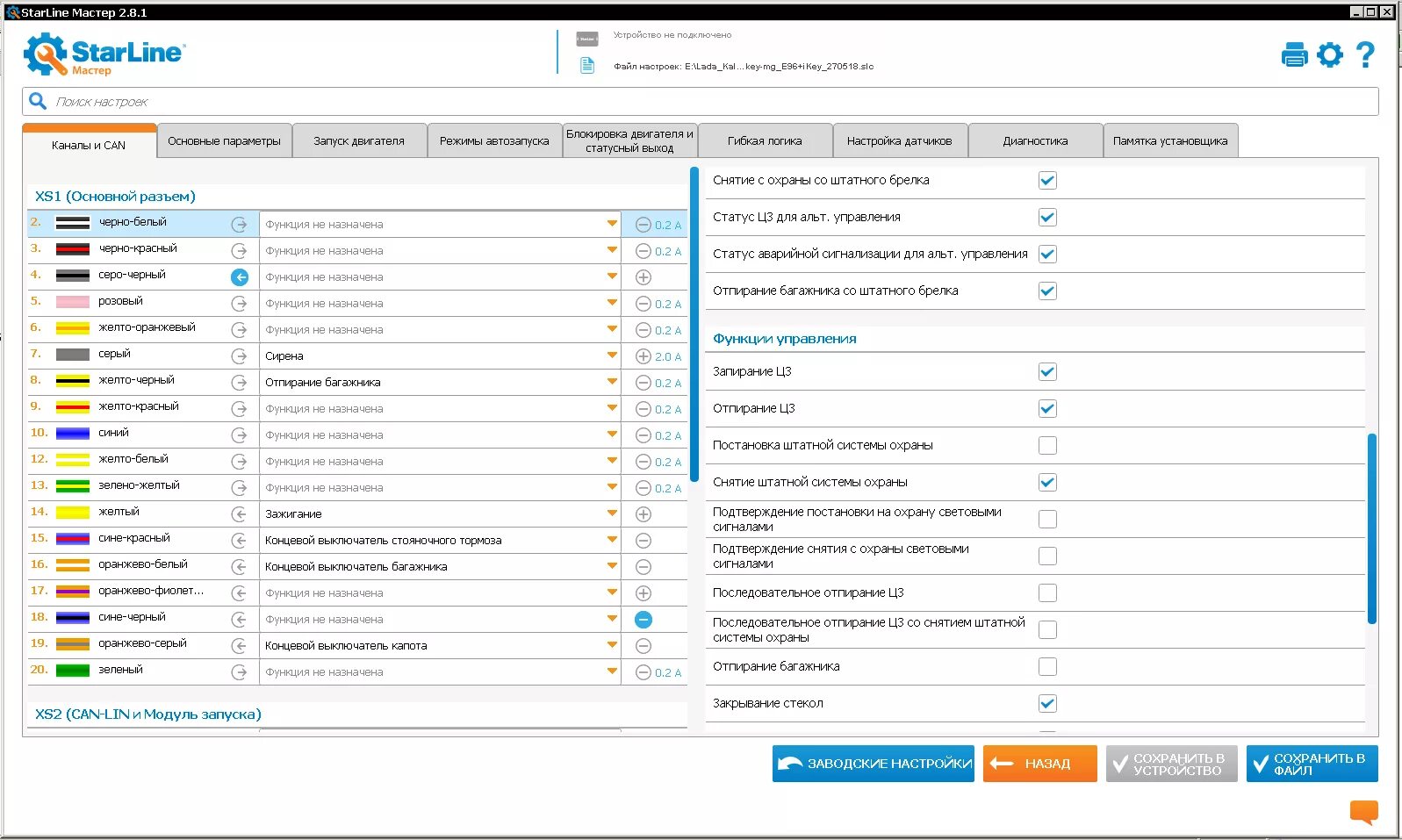
Task: Click plus polarity icon for оранжево-фиолетовый row
Action: click(643, 593)
